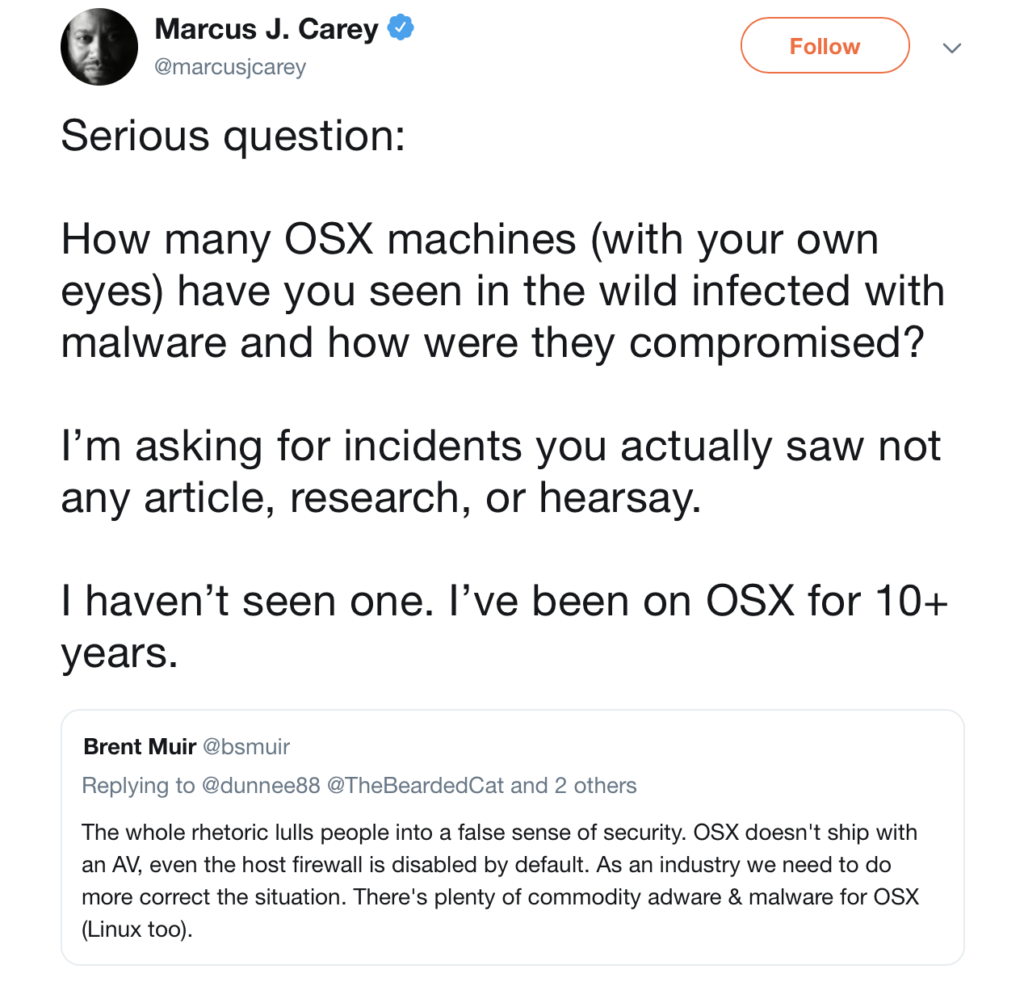Viewport: 1024px width, 982px height.
Task: Click the "I'm asking for incidents" line
Action: click(x=500, y=446)
